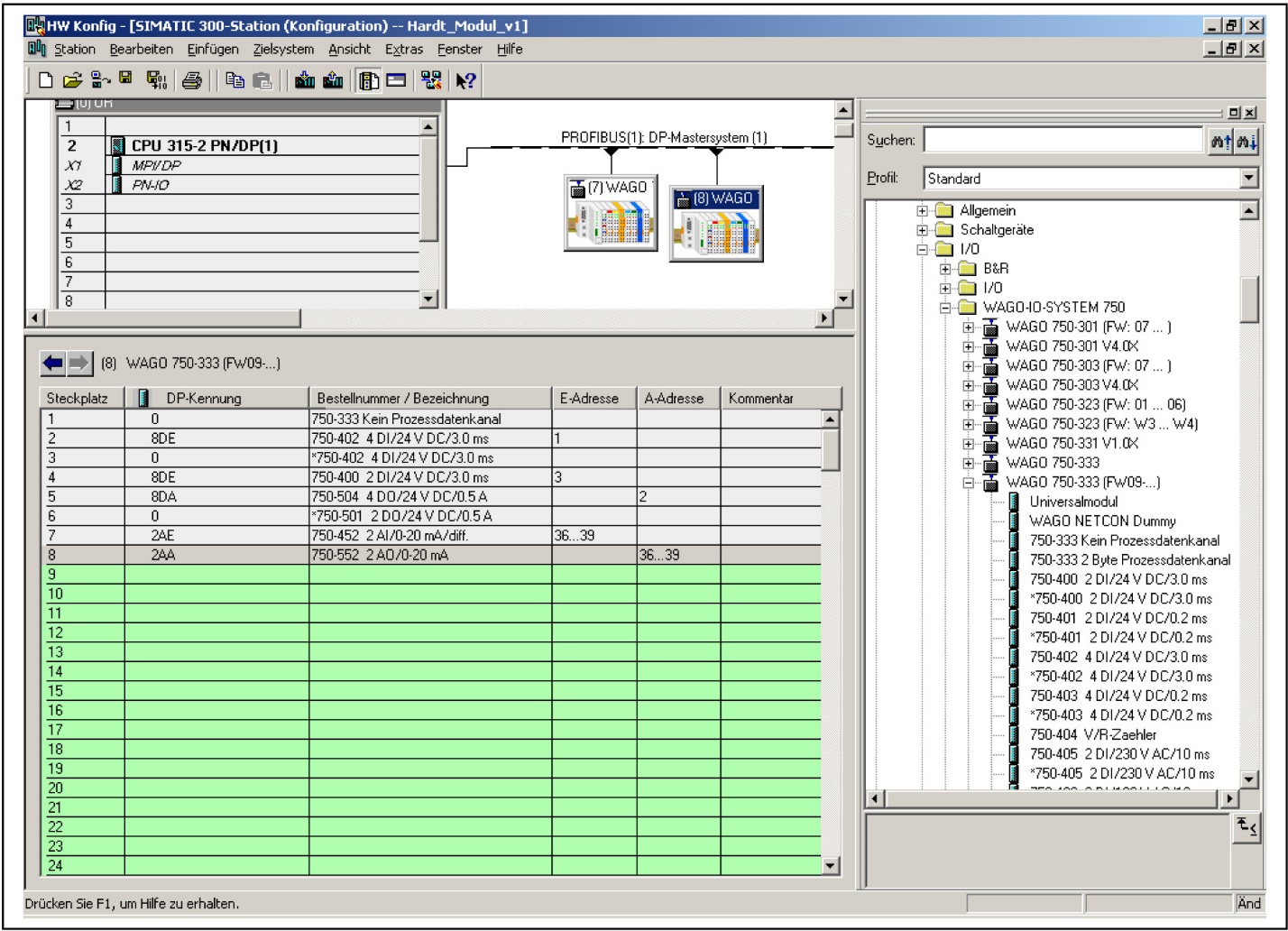Click the Universalmodul module icon in catalog
This screenshot has height=931, width=1288.
click(x=1014, y=502)
